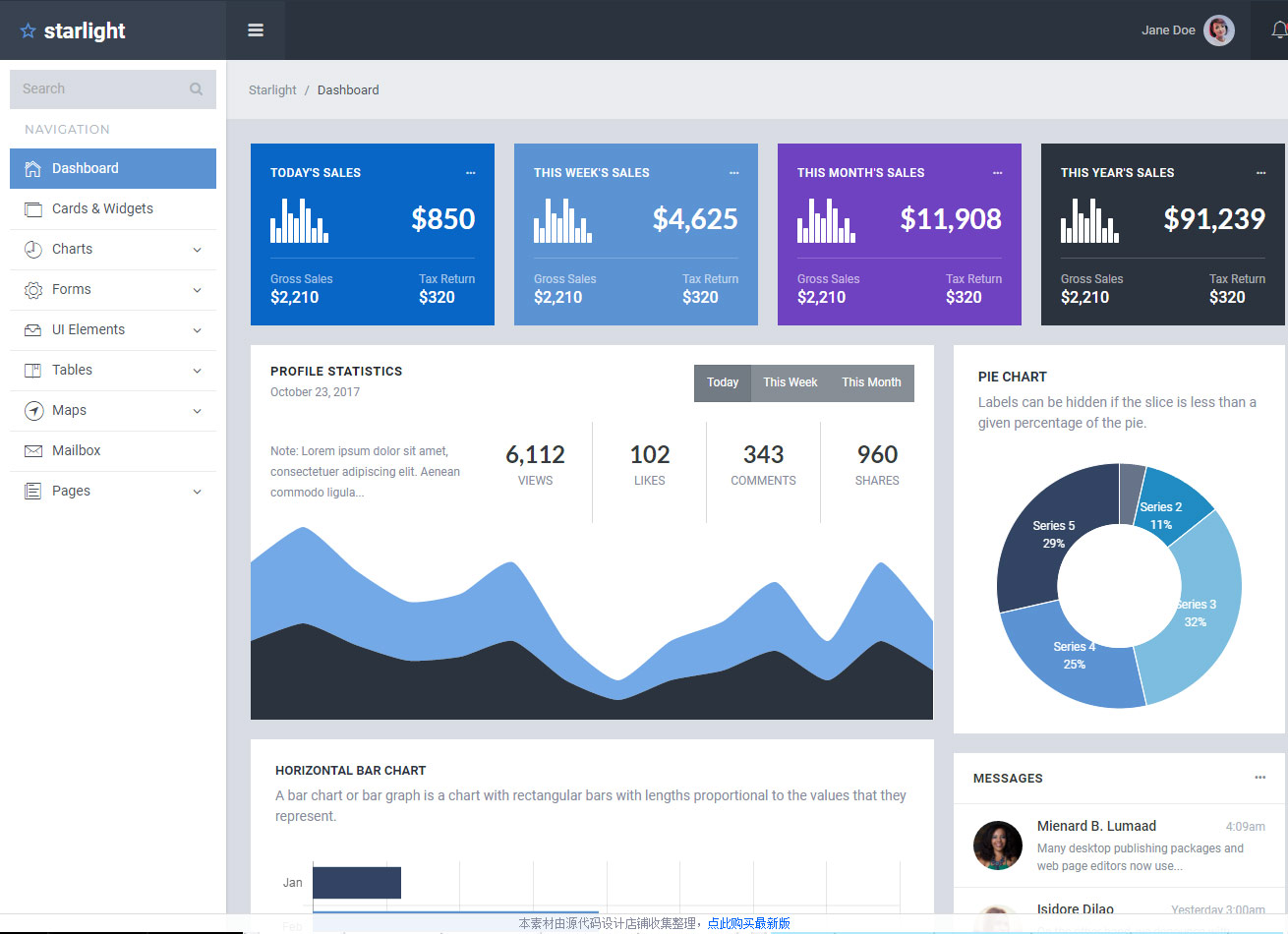This screenshot has width=1288, height=934.
Task: Expand the UI Elements submenu arrow
Action: [197, 330]
